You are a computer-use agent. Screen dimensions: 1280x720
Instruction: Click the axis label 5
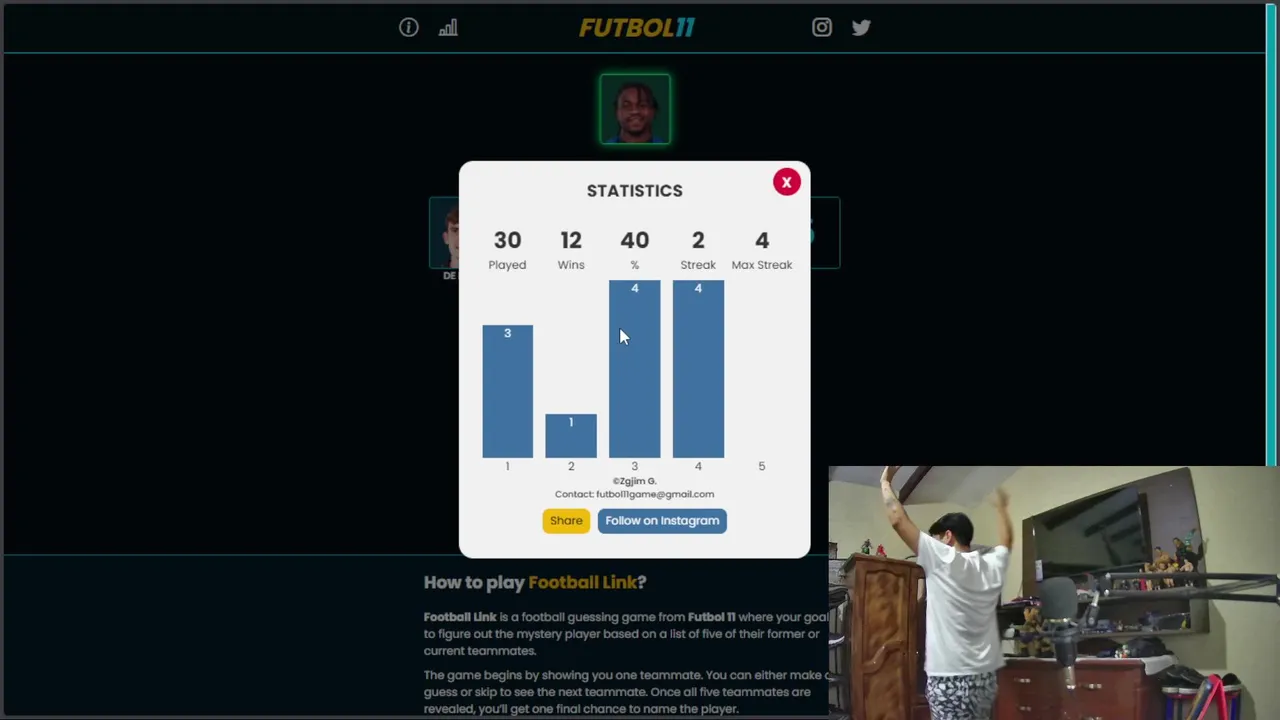pos(761,466)
